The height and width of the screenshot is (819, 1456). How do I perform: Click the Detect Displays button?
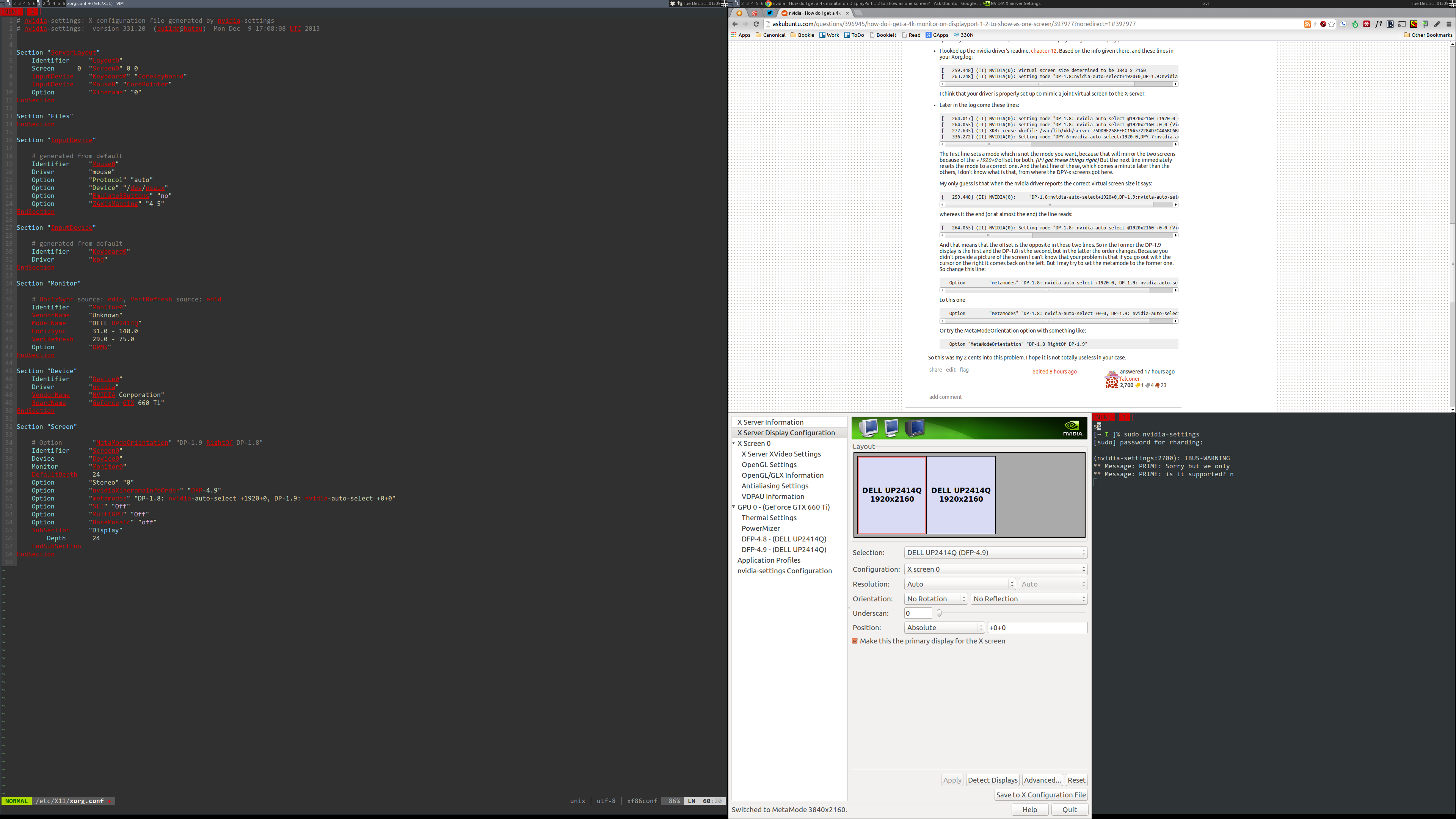[993, 780]
